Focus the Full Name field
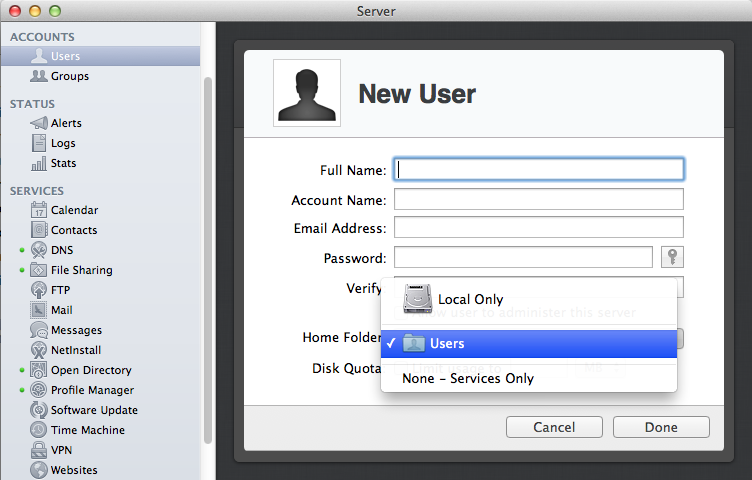The height and width of the screenshot is (480, 752). [x=539, y=169]
